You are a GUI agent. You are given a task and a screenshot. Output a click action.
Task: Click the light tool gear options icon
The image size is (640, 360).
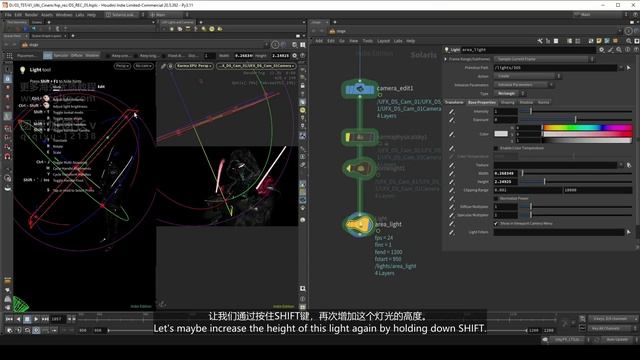(295, 56)
